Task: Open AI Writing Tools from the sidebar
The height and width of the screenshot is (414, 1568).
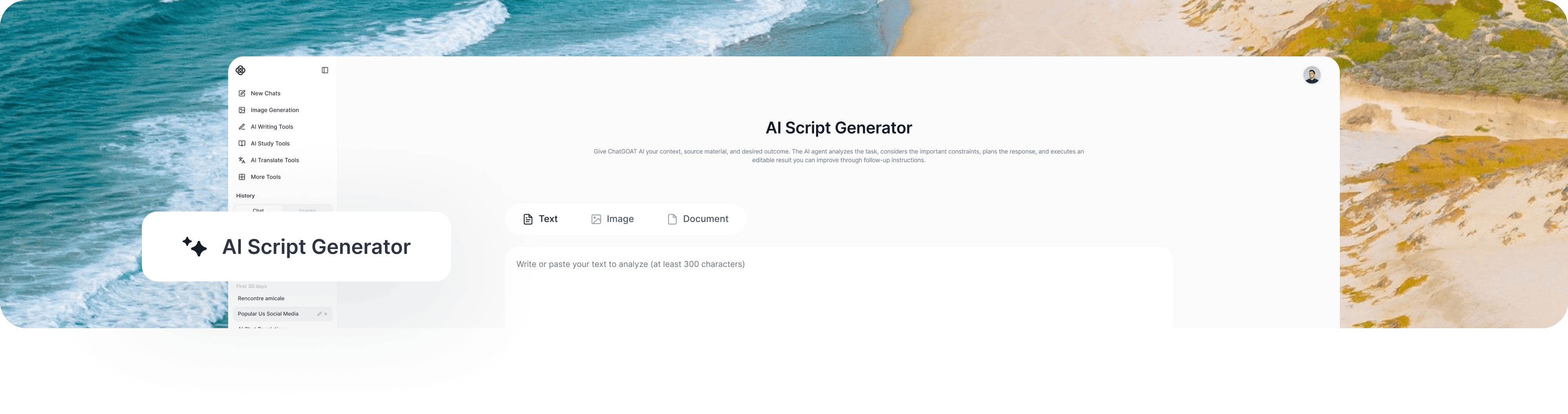Action: (272, 127)
